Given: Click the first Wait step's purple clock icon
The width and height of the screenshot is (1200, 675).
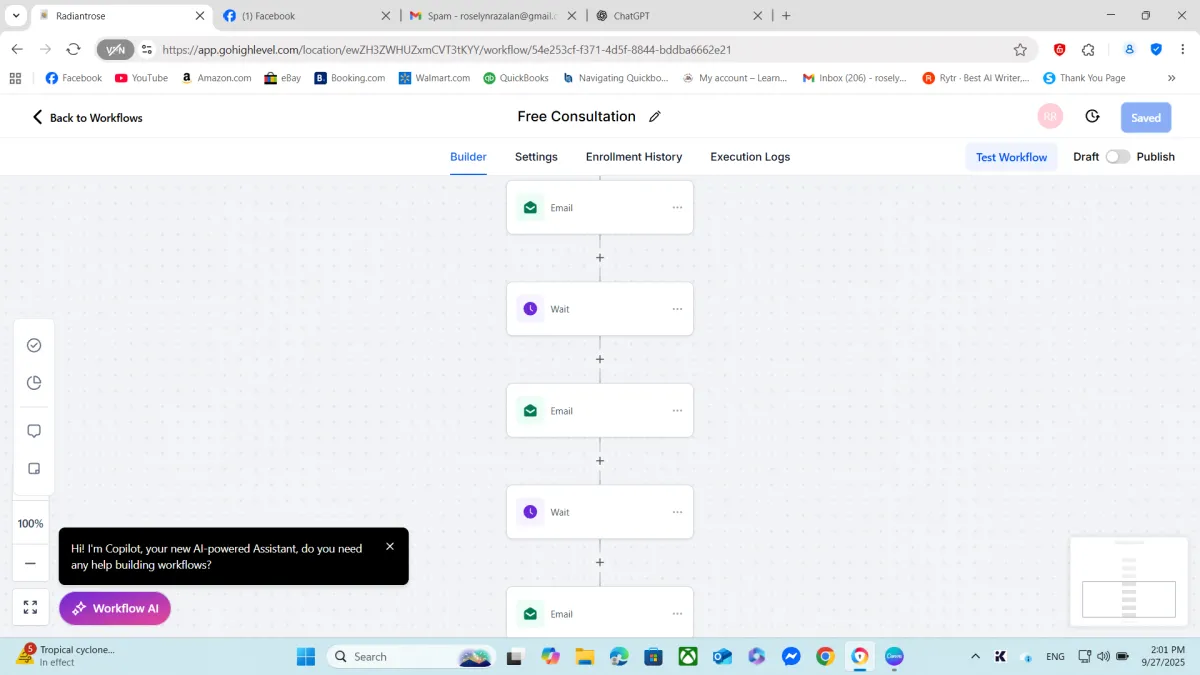Looking at the screenshot, I should pos(530,309).
